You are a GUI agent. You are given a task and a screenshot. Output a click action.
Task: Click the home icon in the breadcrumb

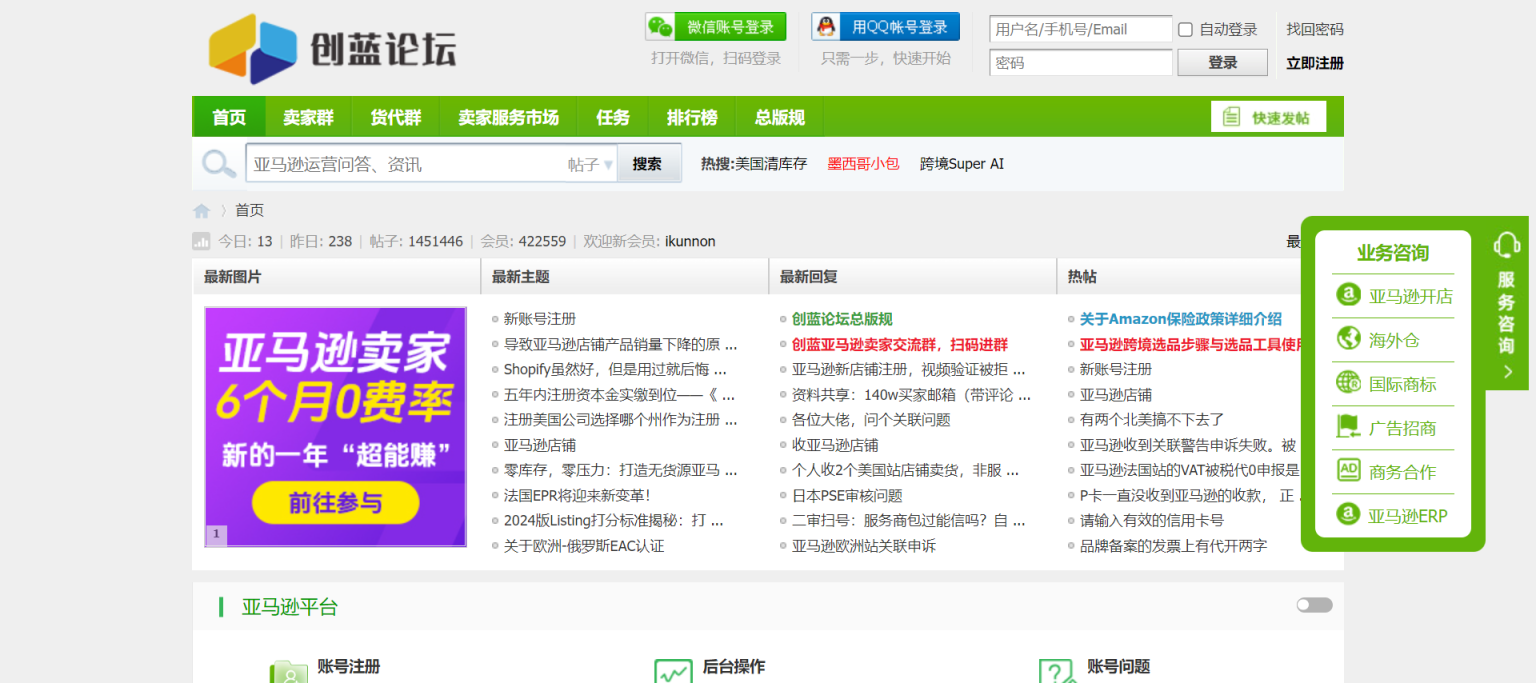[201, 210]
